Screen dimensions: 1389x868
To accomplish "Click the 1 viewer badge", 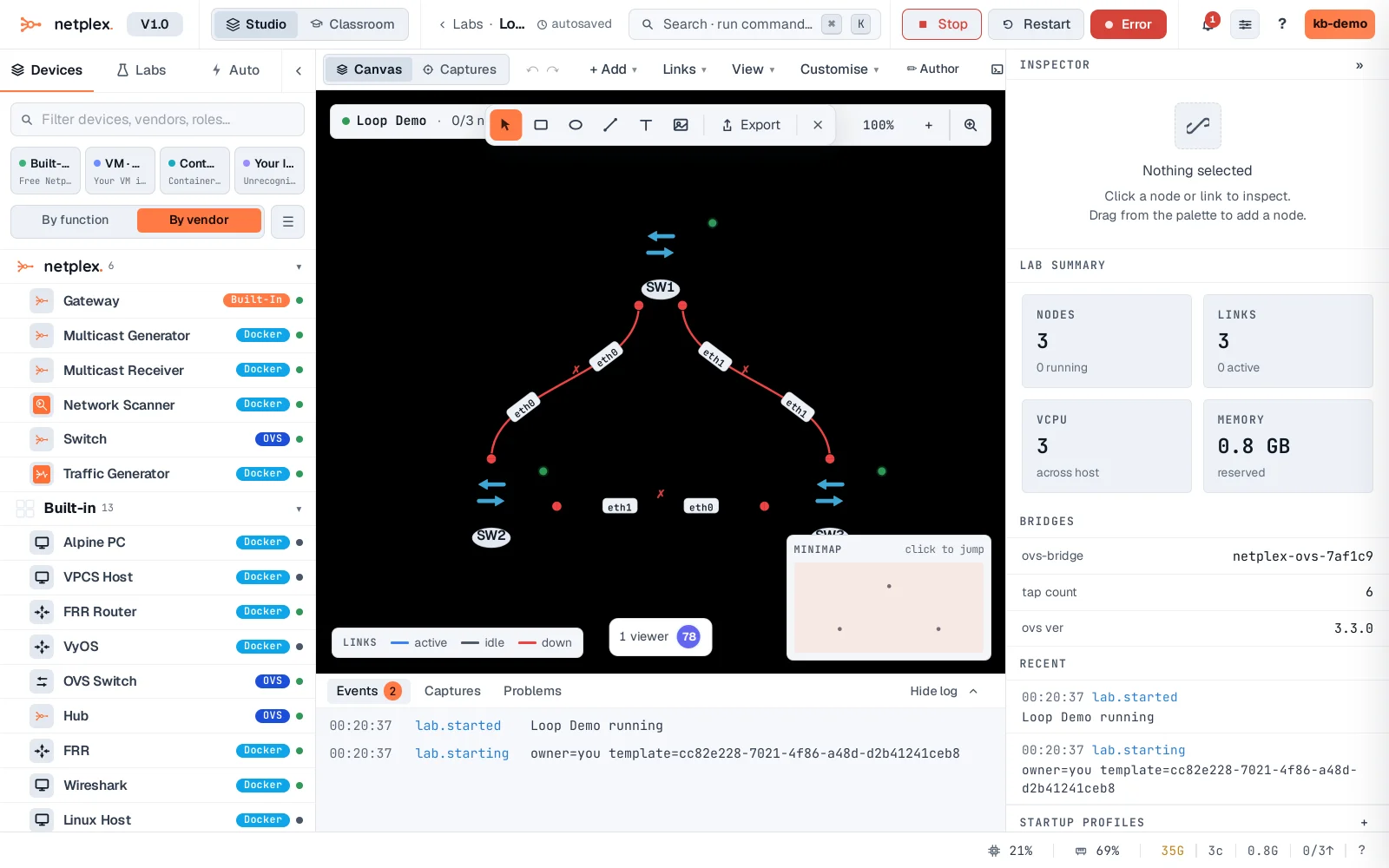I will click(x=660, y=637).
